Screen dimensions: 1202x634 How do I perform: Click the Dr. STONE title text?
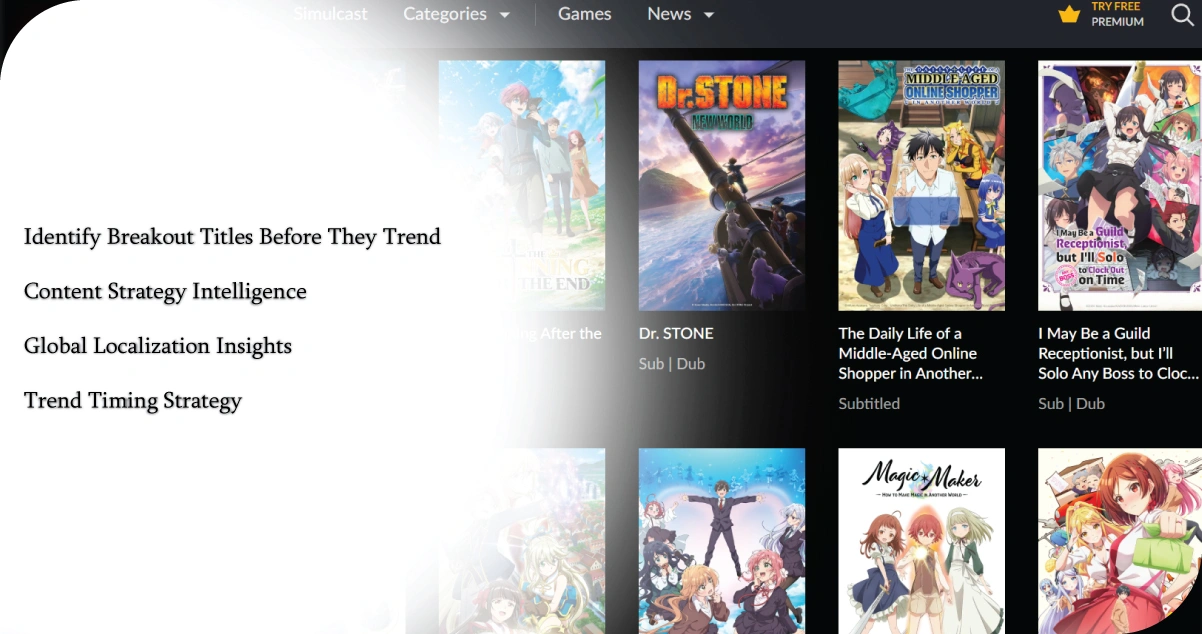pyautogui.click(x=676, y=333)
